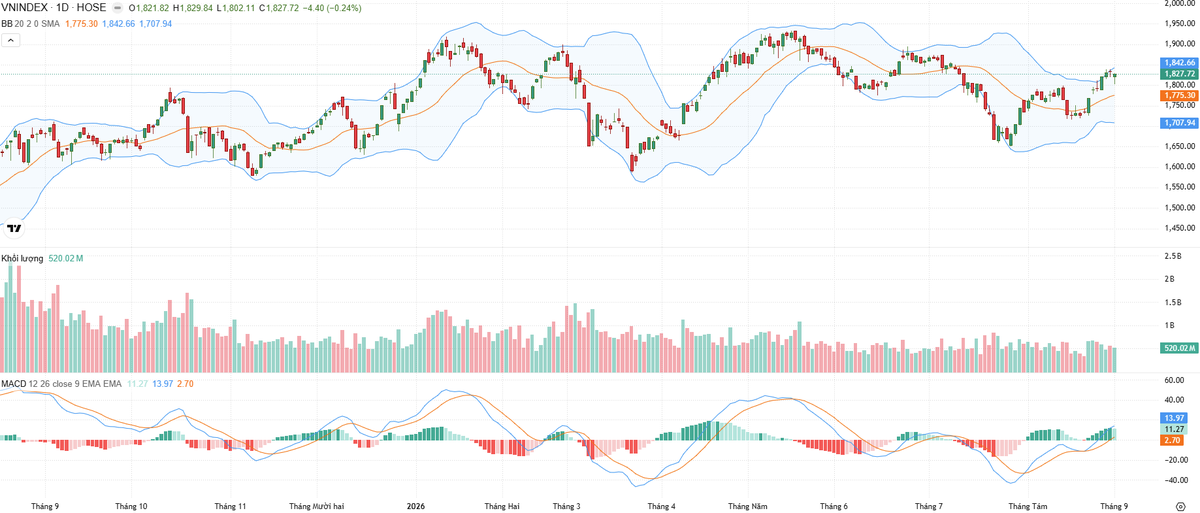Click the green 11.27 histogram axis tag
The width and height of the screenshot is (1200, 513).
(1174, 429)
